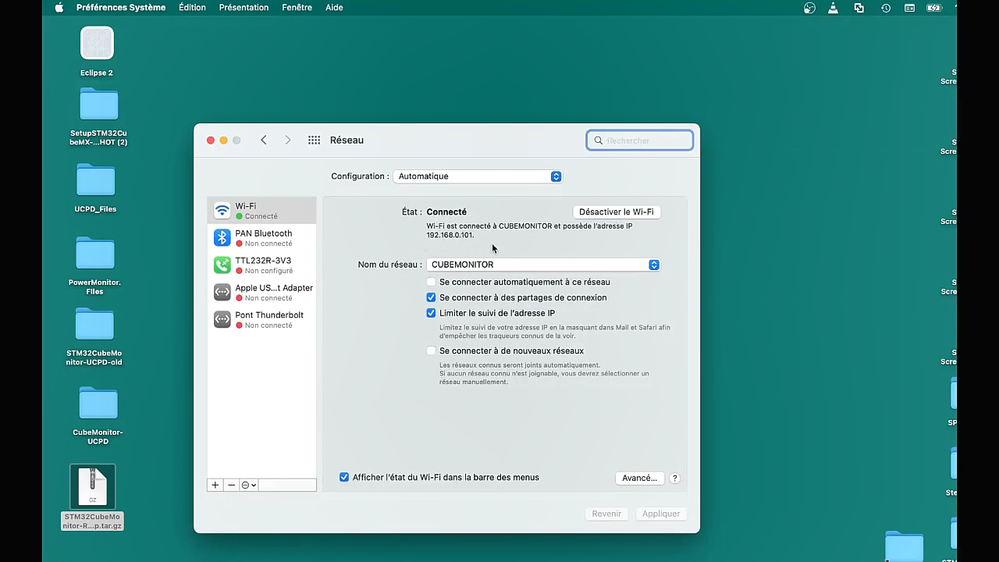
Task: Click the Rechercher search field
Action: click(x=640, y=140)
